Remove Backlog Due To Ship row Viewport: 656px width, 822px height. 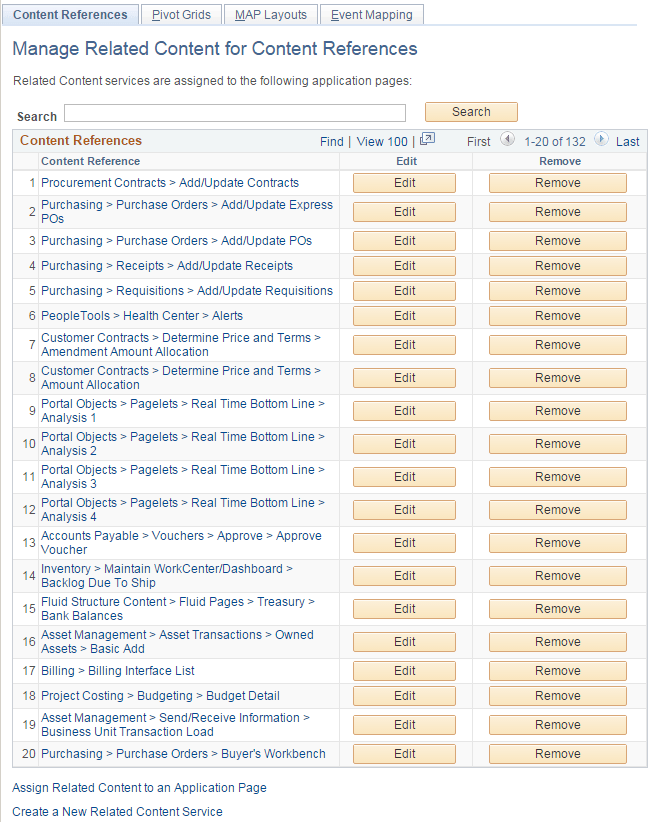557,576
